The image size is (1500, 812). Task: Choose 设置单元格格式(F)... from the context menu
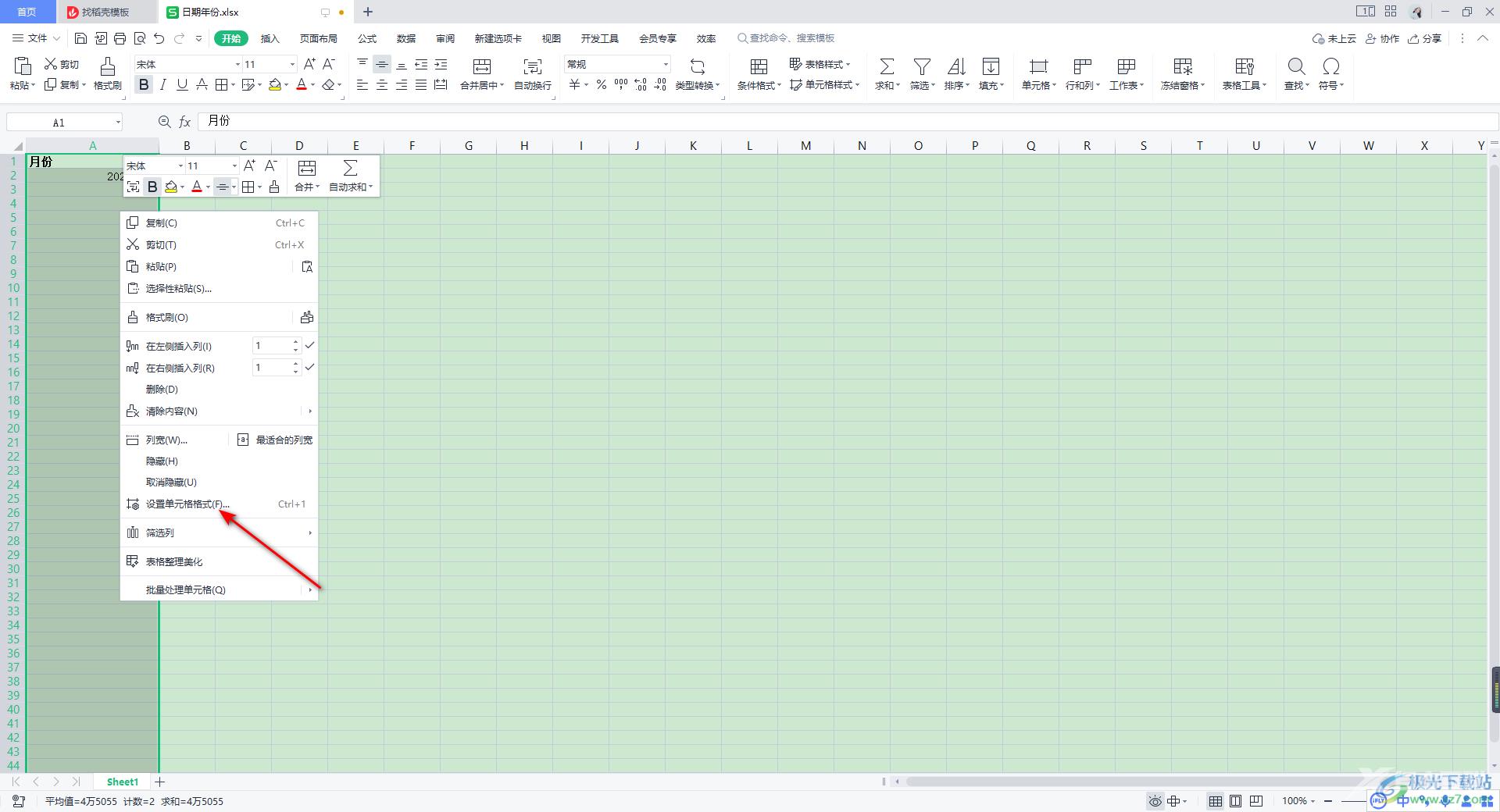(219, 504)
